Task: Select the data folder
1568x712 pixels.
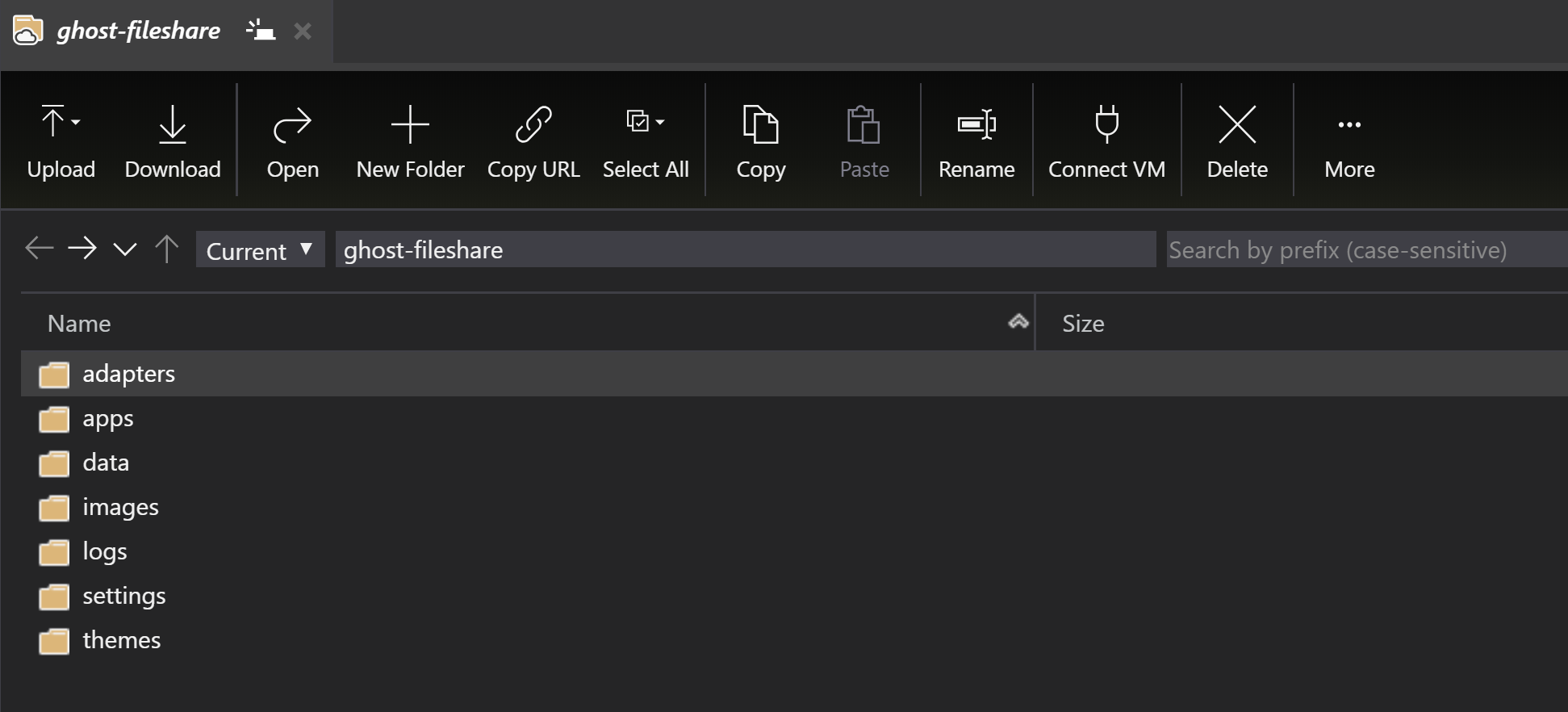Action: click(x=794, y=463)
